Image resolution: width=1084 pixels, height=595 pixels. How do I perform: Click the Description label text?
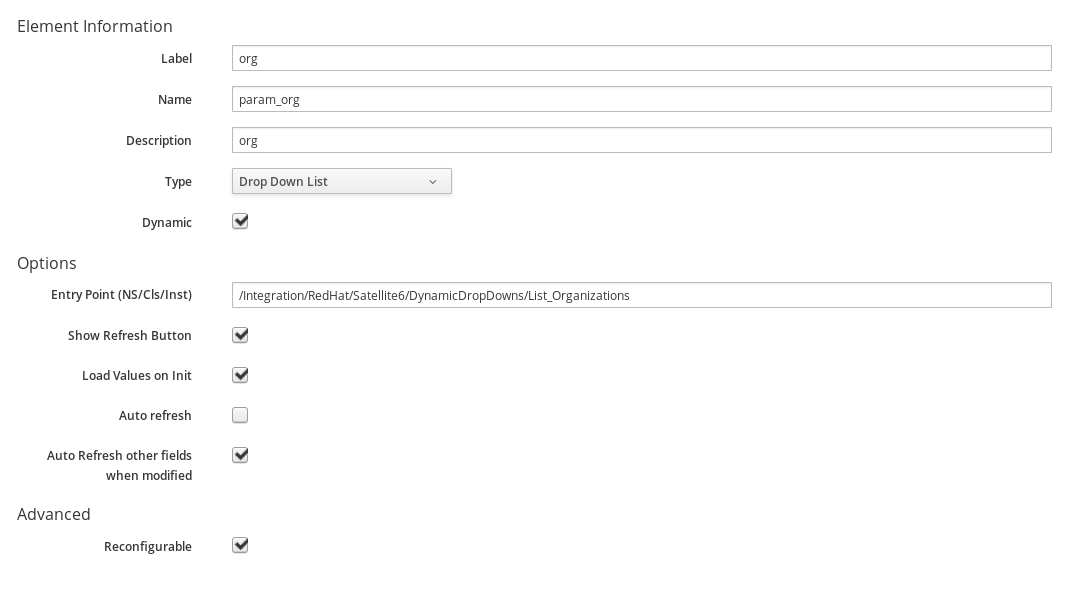tap(159, 140)
